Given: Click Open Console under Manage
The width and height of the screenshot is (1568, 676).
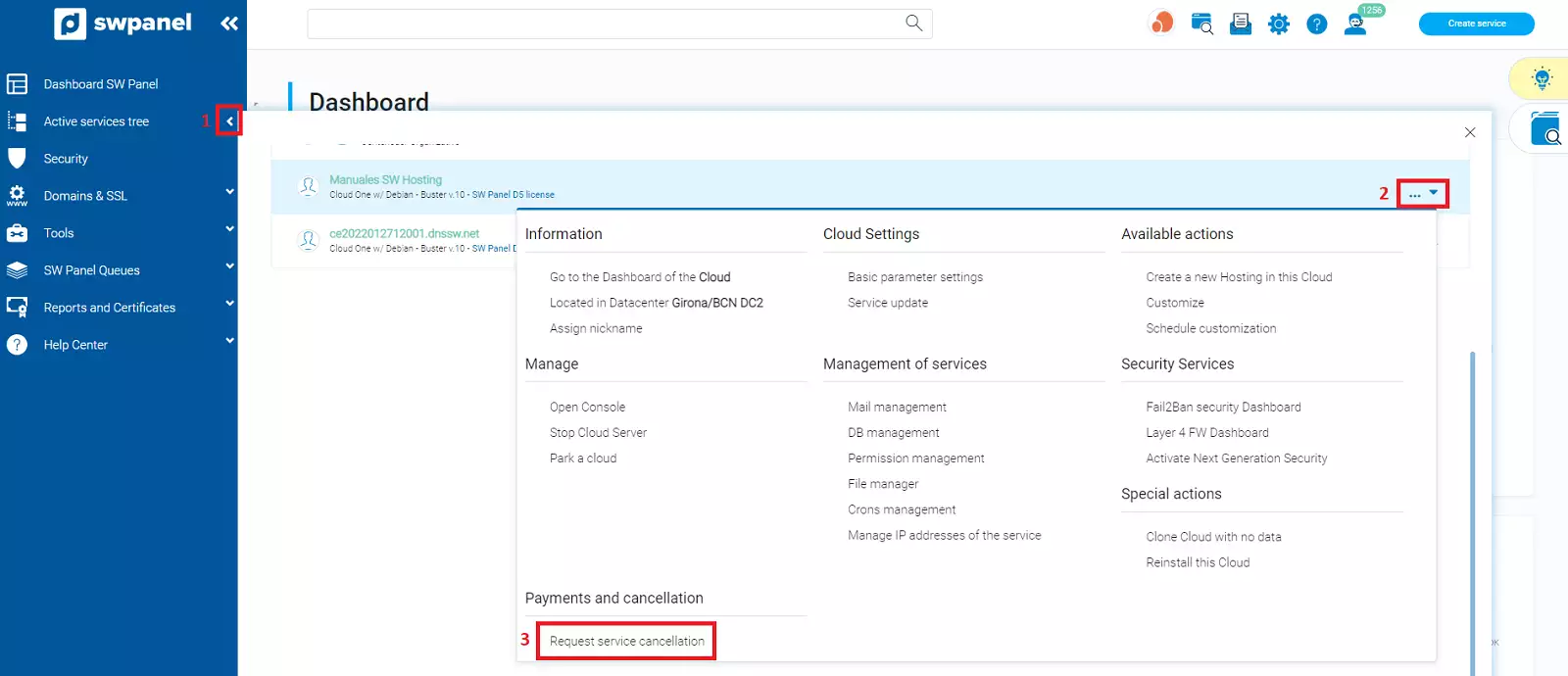Looking at the screenshot, I should 587,407.
